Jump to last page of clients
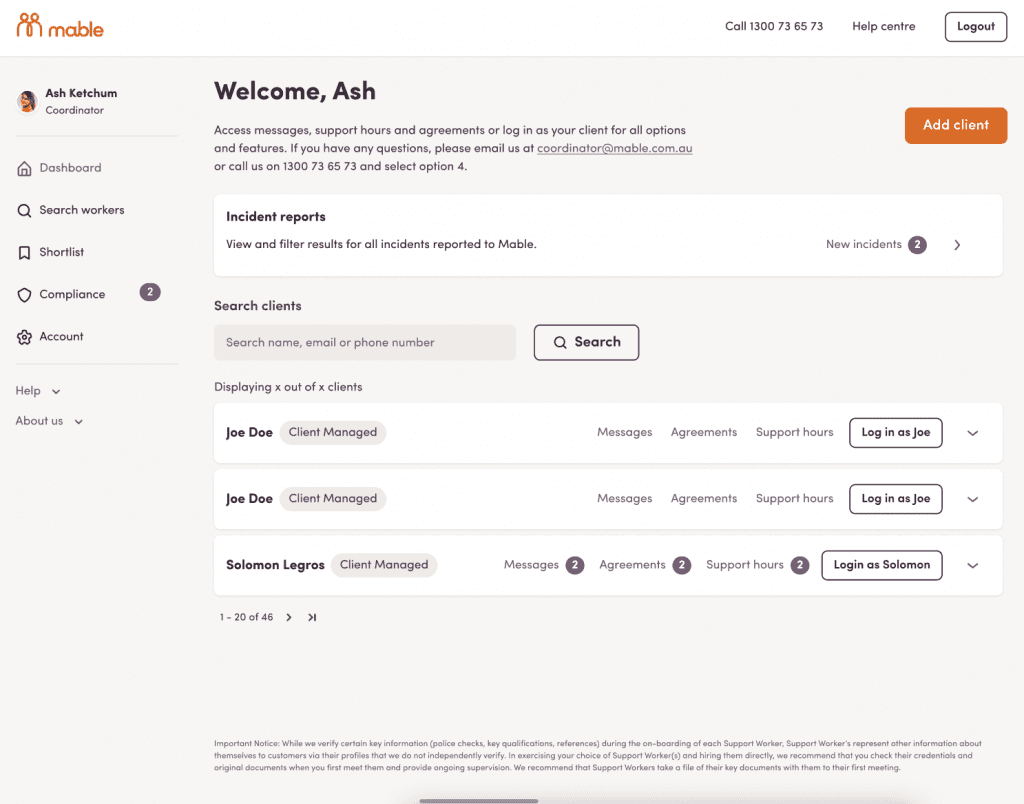The image size is (1024, 804). coord(312,617)
